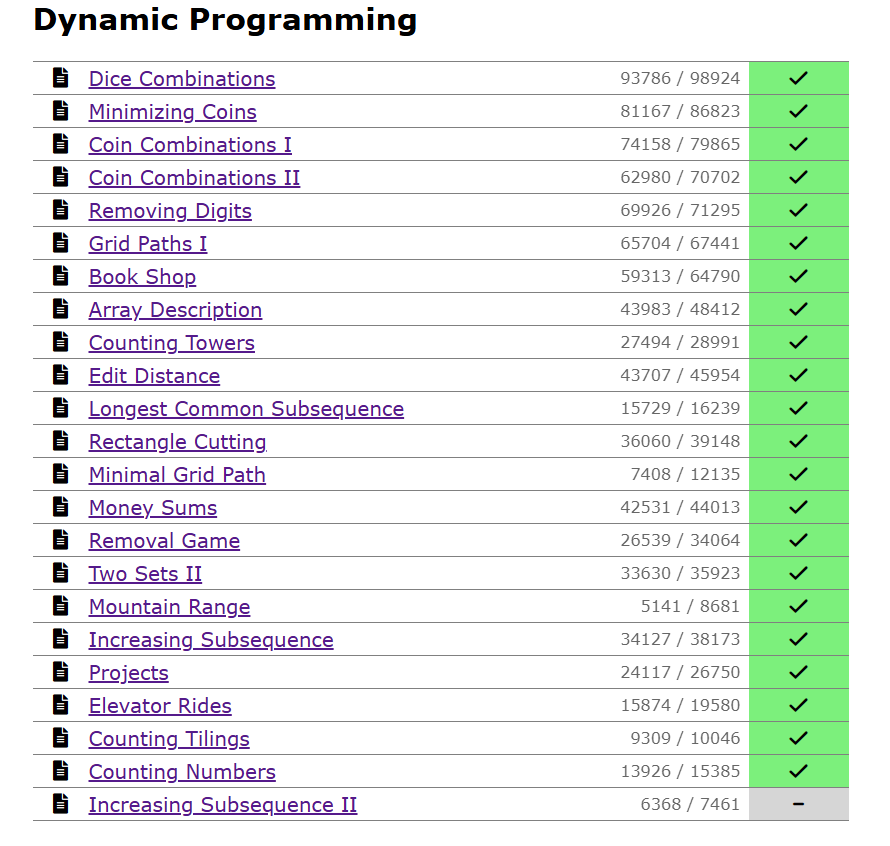The width and height of the screenshot is (890, 846).
Task: Open the Longest Common Subsequence link
Action: coord(246,408)
